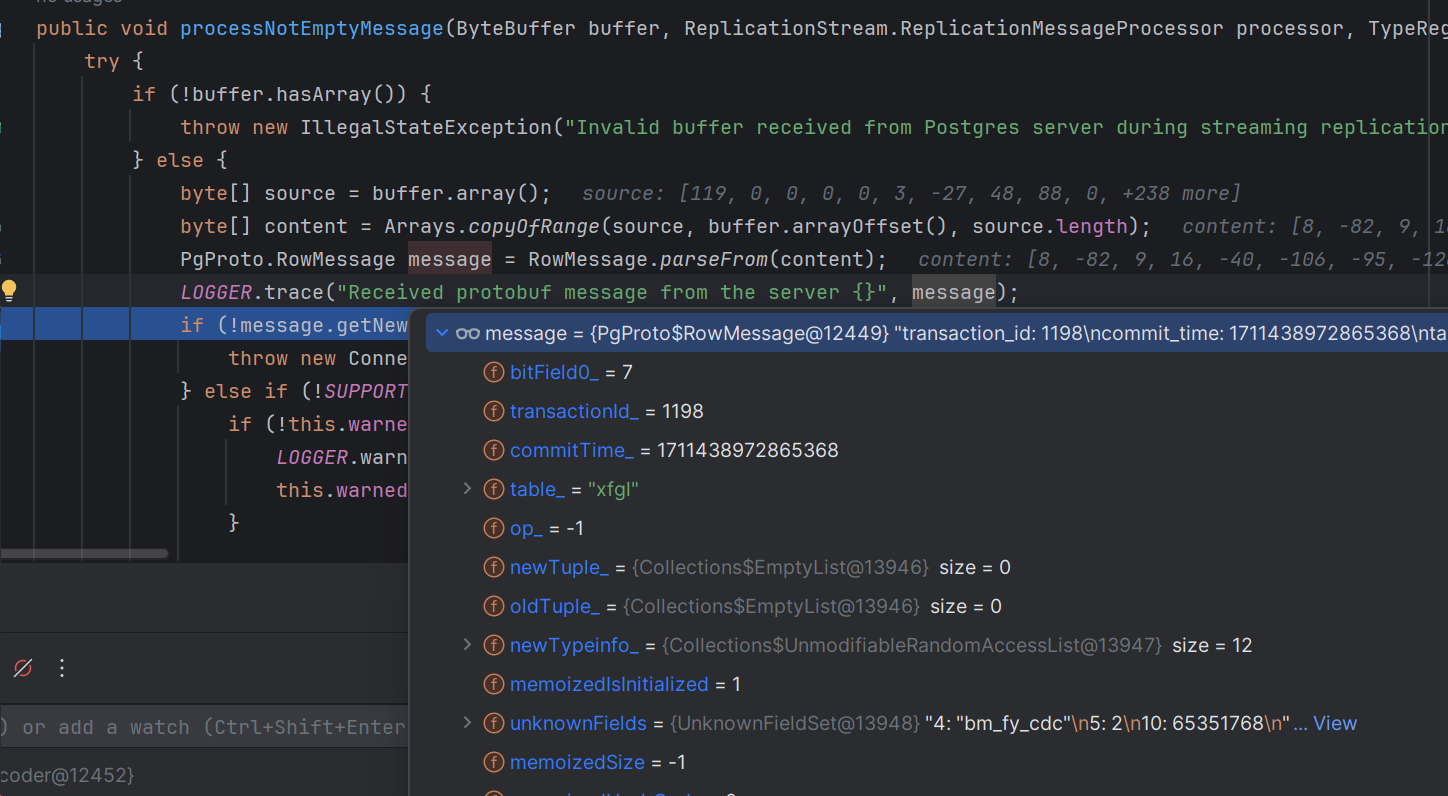Click the parseFrom method call
This screenshot has width=1448, height=796.
(714, 259)
